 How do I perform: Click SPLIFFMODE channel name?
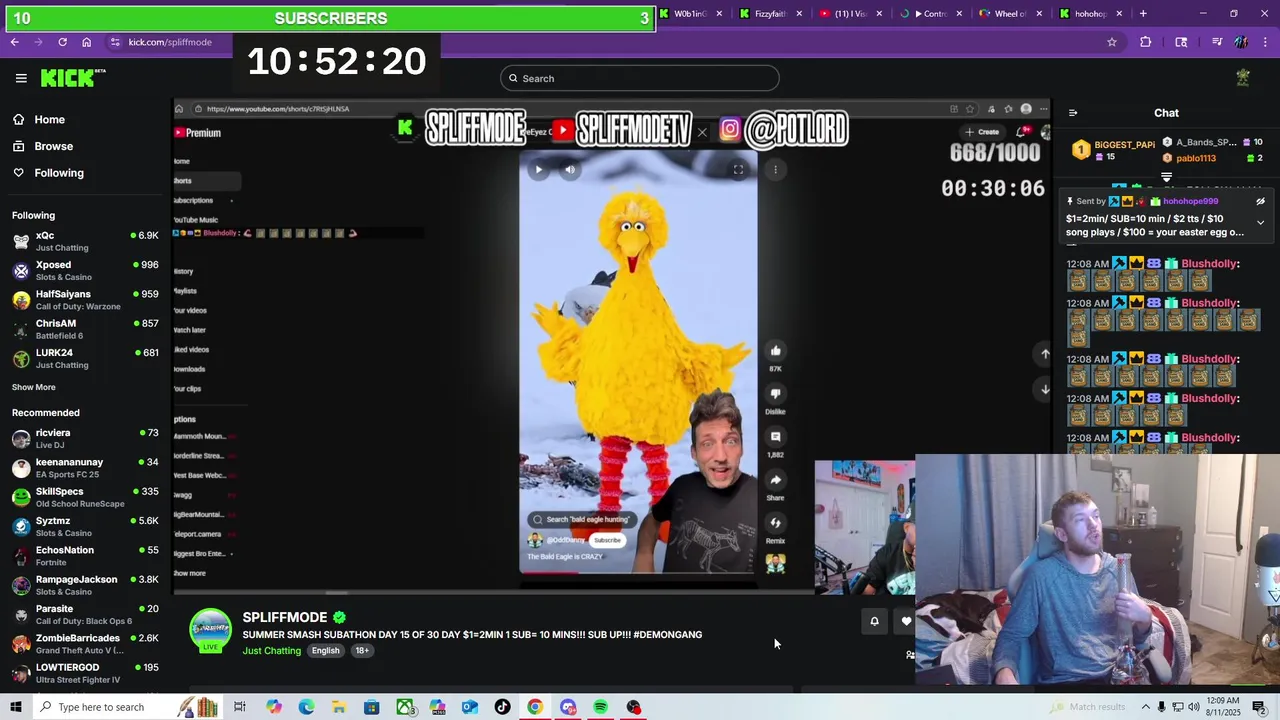coord(285,617)
